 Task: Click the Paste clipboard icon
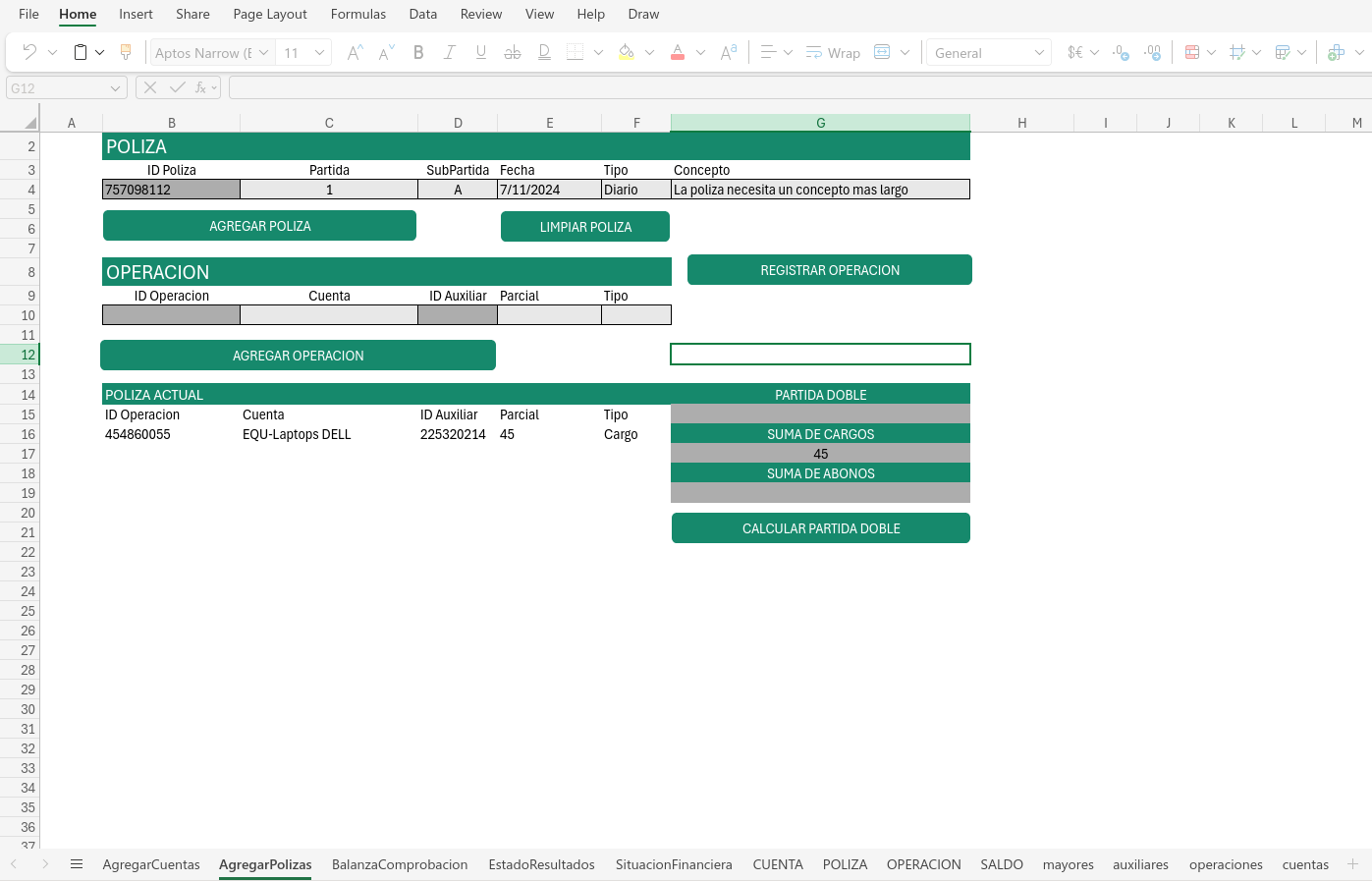[x=81, y=52]
